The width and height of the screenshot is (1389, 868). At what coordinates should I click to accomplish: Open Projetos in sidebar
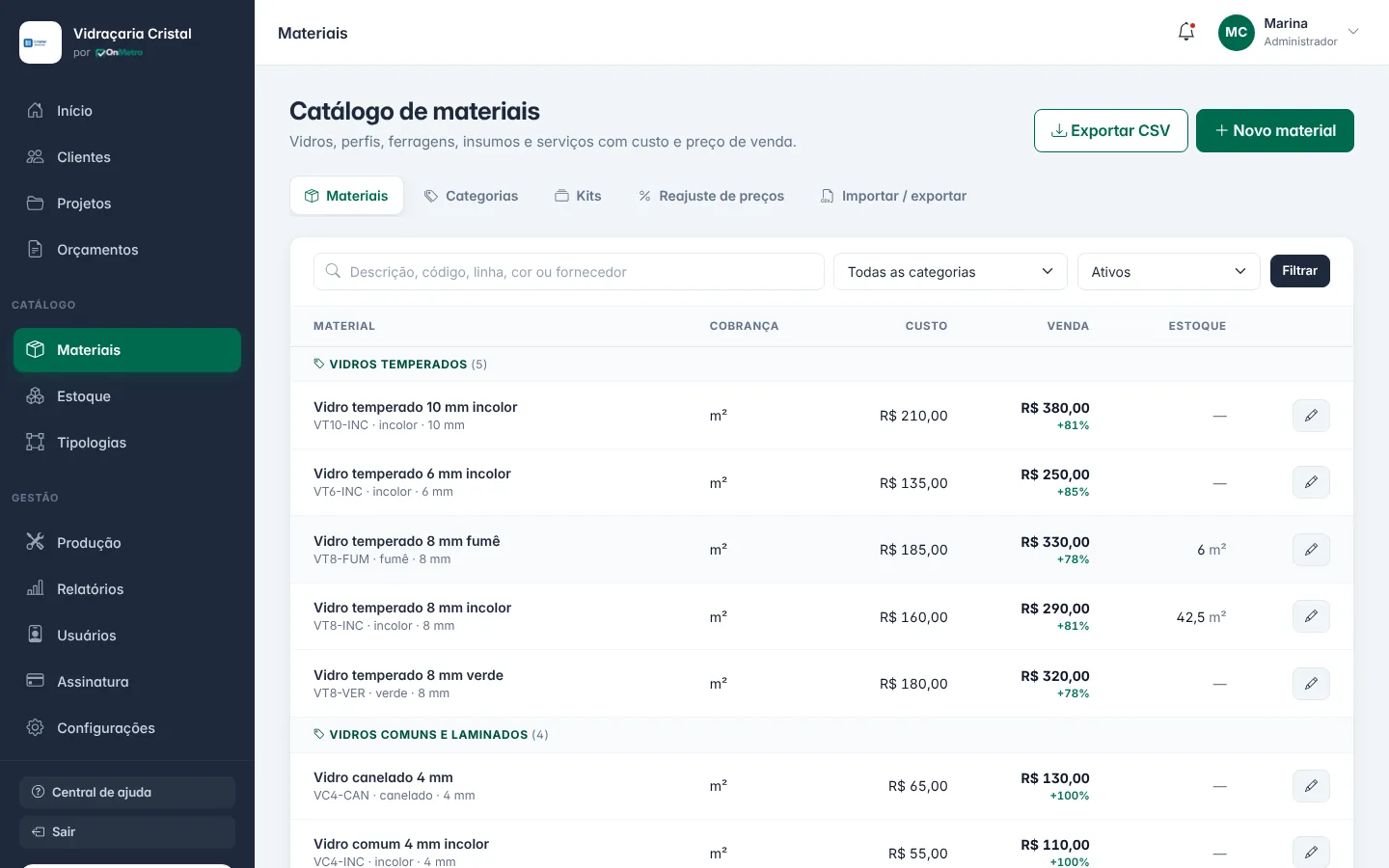coord(127,203)
